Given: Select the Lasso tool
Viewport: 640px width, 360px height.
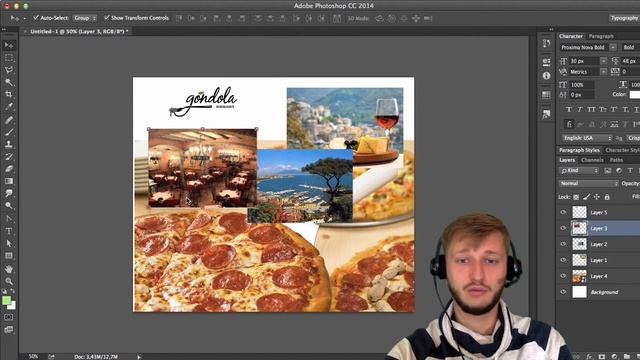Looking at the screenshot, I should (9, 70).
